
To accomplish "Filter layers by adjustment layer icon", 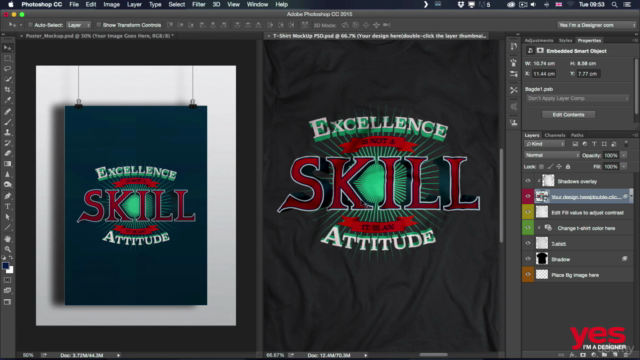I will [584, 144].
